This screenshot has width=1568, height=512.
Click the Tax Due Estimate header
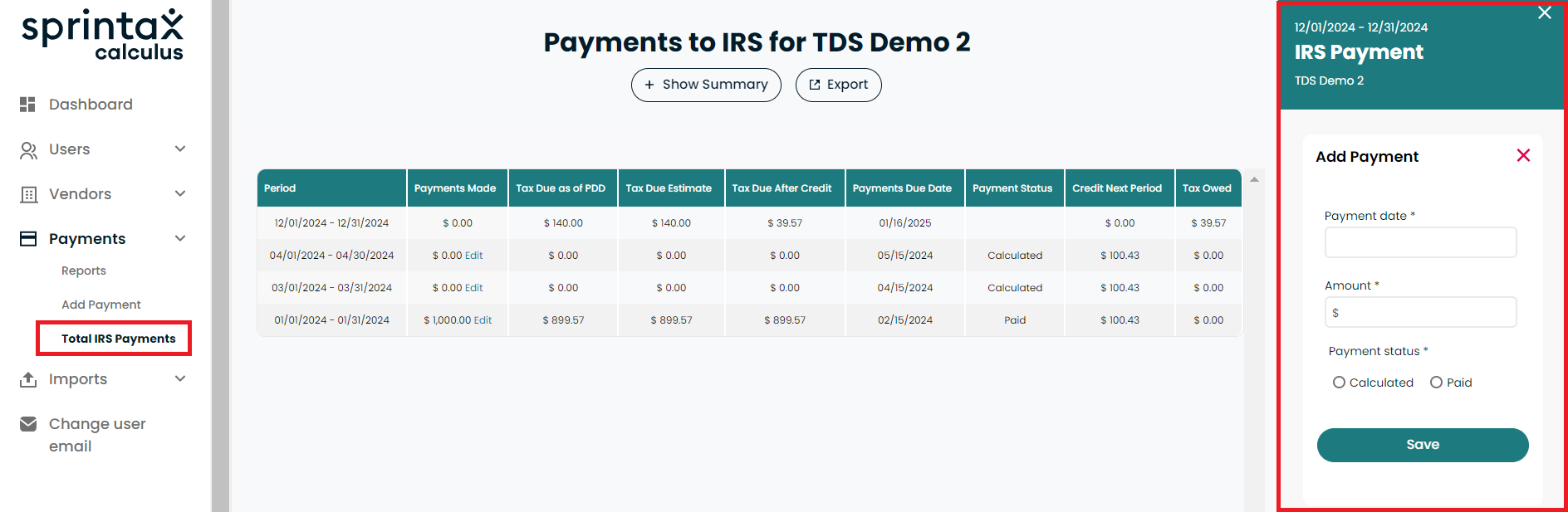pos(671,188)
